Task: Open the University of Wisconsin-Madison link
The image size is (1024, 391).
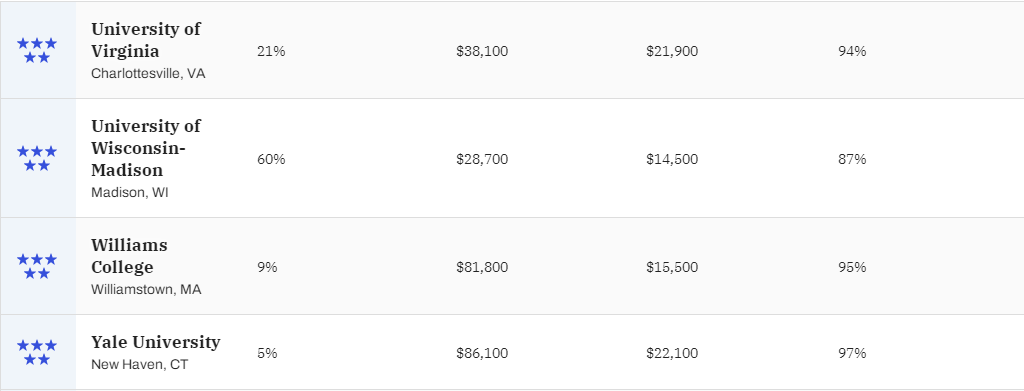Action: pyautogui.click(x=146, y=148)
